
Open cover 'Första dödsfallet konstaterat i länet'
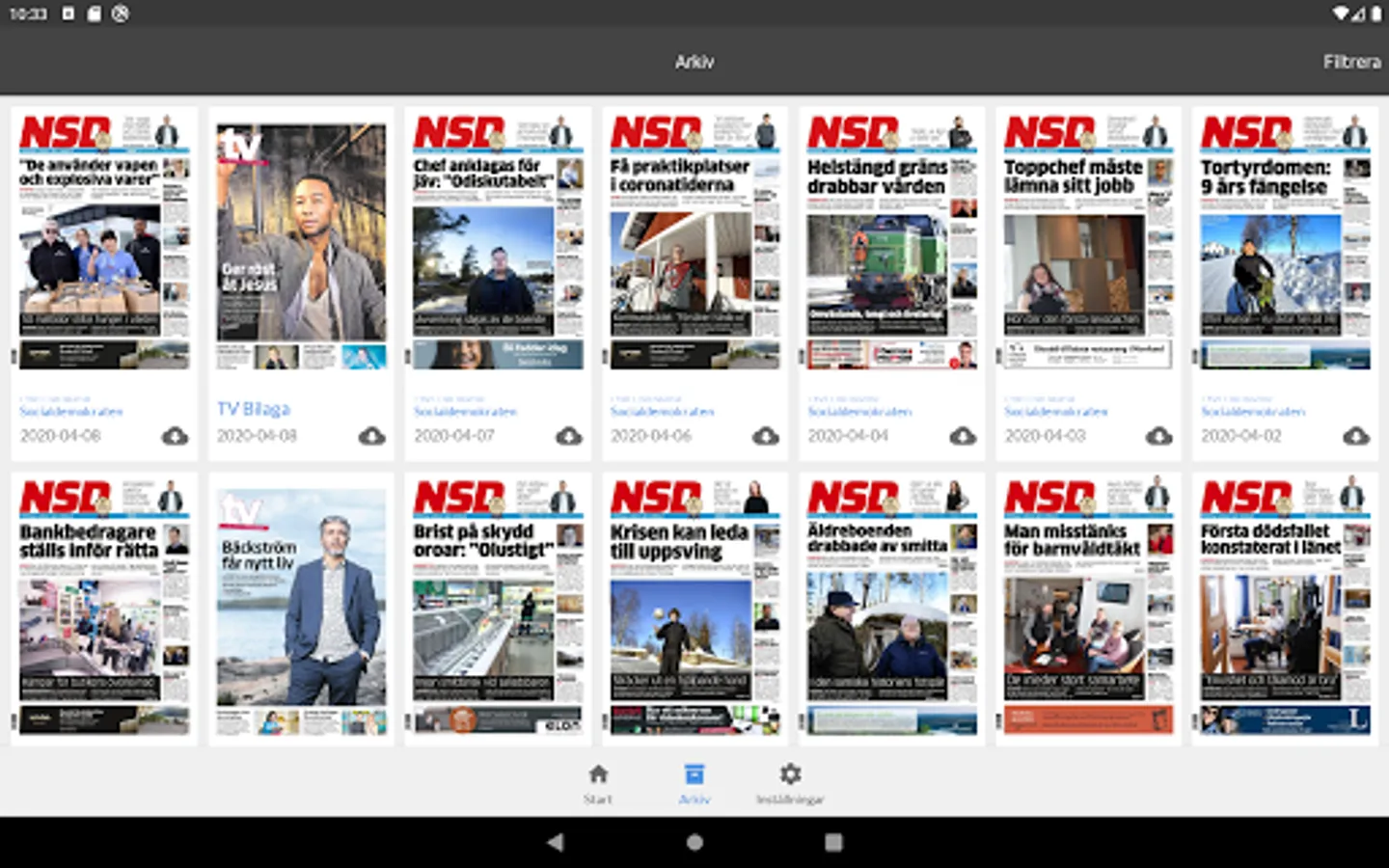click(1285, 607)
